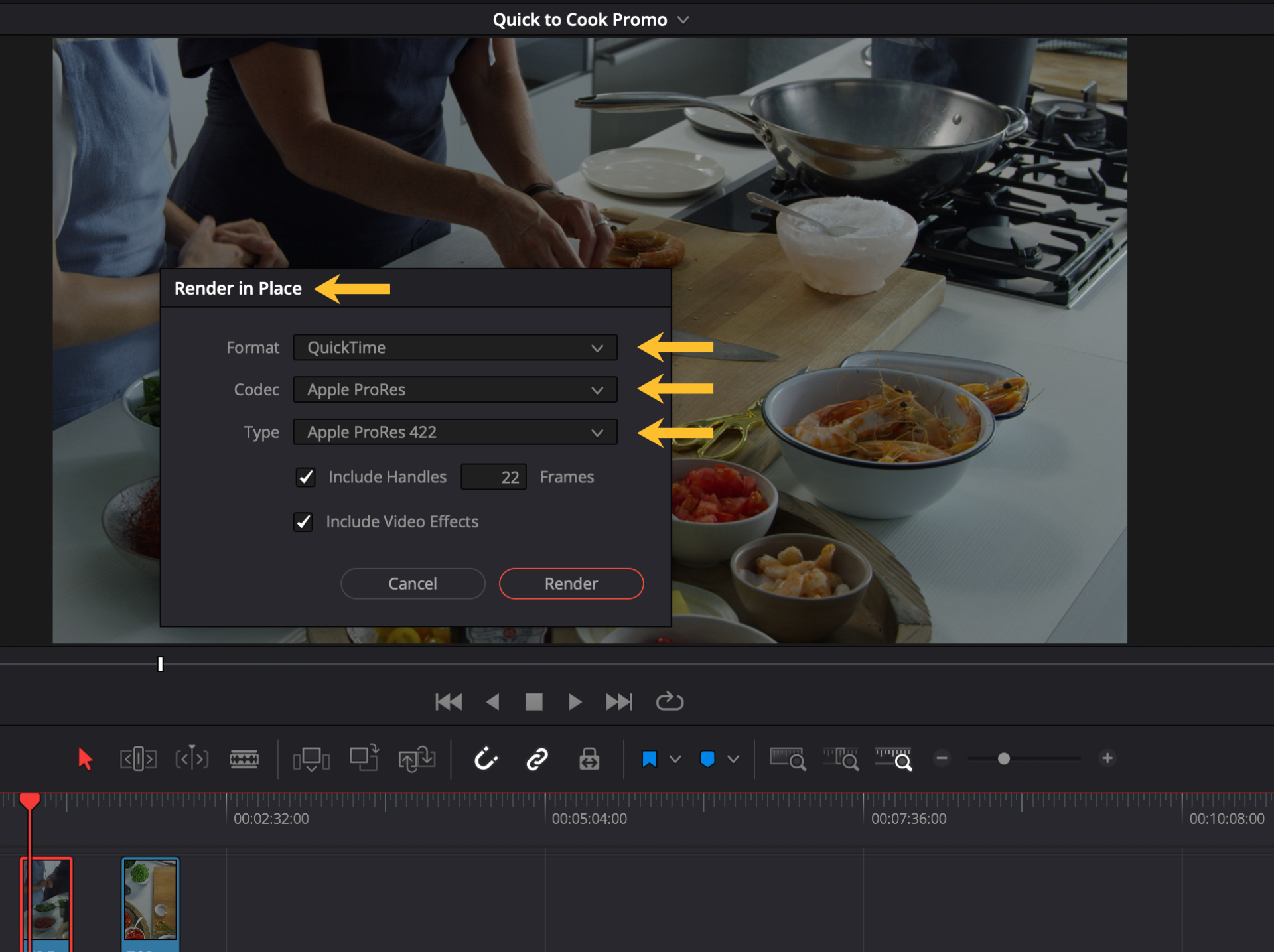
Task: Uncheck Include Video Effects checkbox
Action: 303,522
